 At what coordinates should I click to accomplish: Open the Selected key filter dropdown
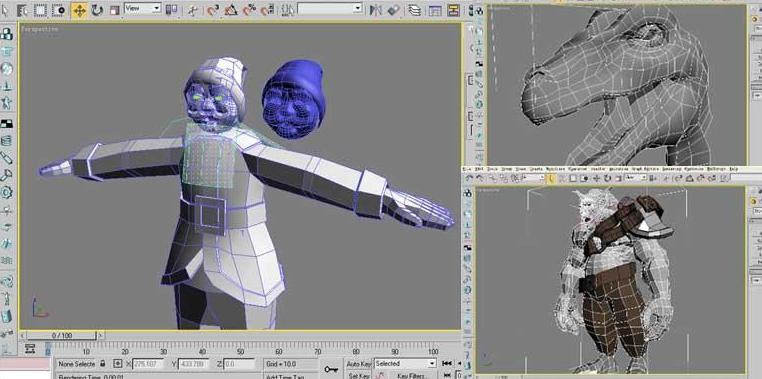(x=405, y=363)
